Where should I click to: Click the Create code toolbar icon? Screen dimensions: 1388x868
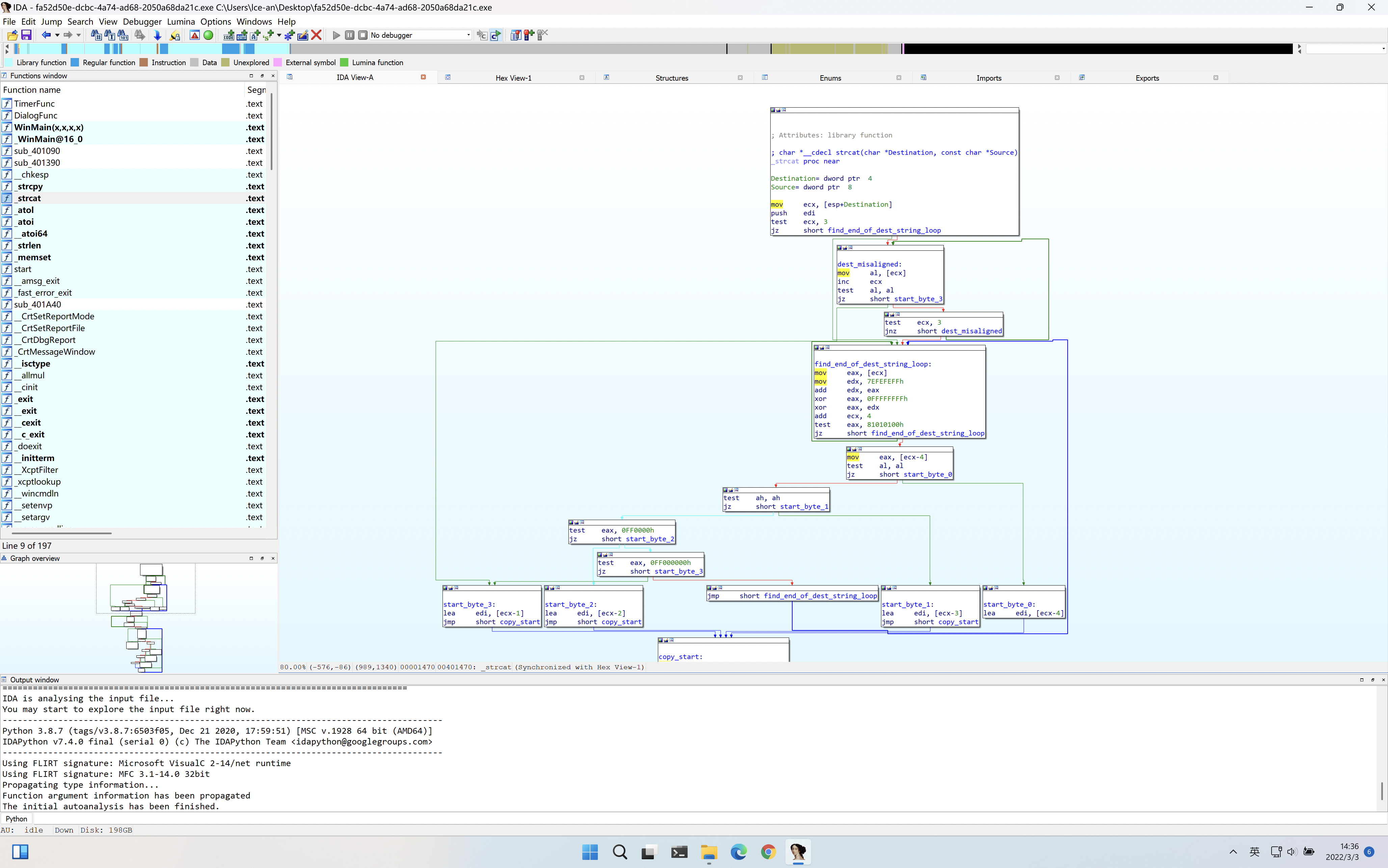click(229, 35)
